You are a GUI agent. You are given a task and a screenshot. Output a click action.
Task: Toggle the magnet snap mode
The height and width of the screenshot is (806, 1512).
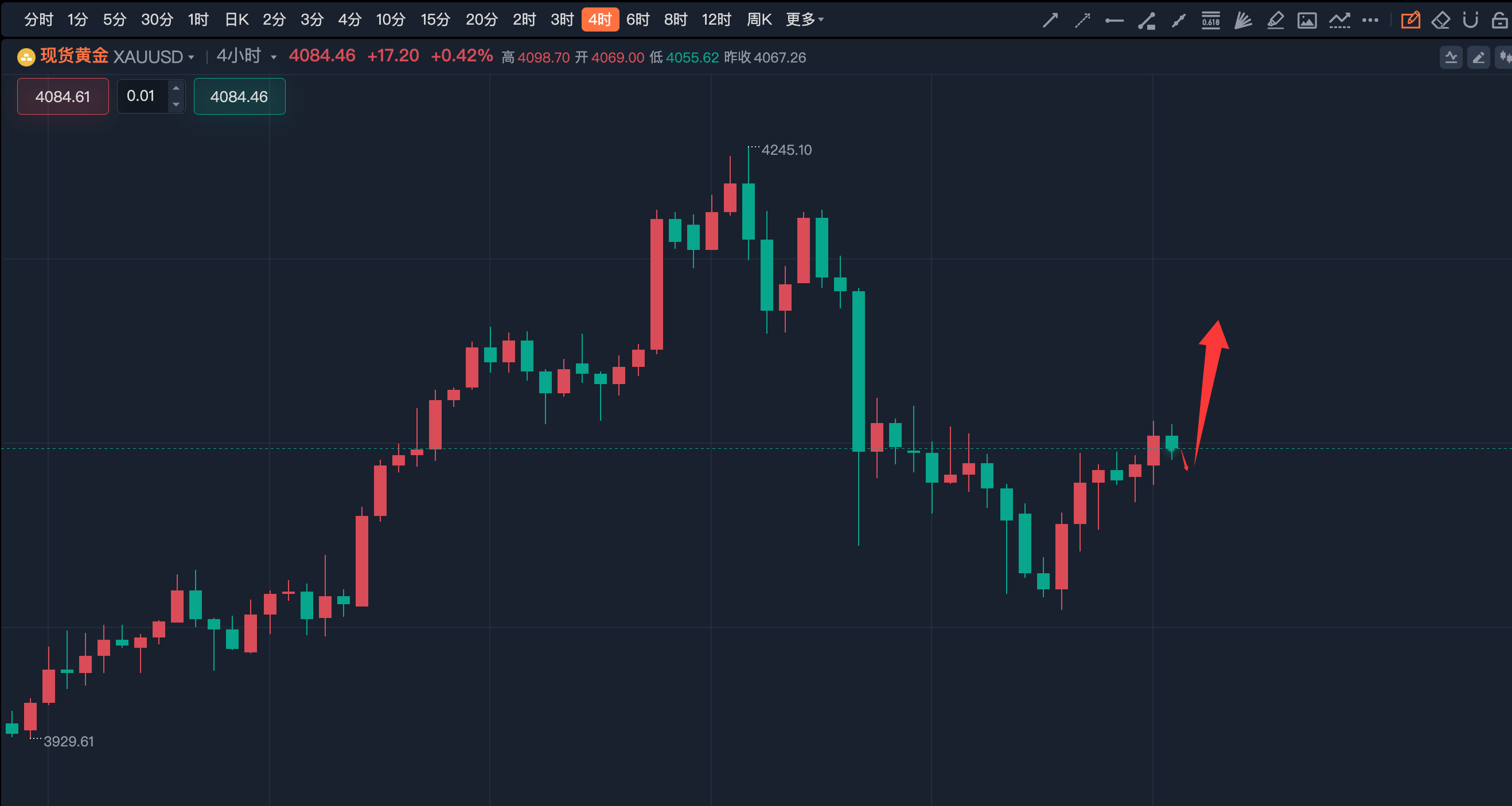click(x=1470, y=20)
